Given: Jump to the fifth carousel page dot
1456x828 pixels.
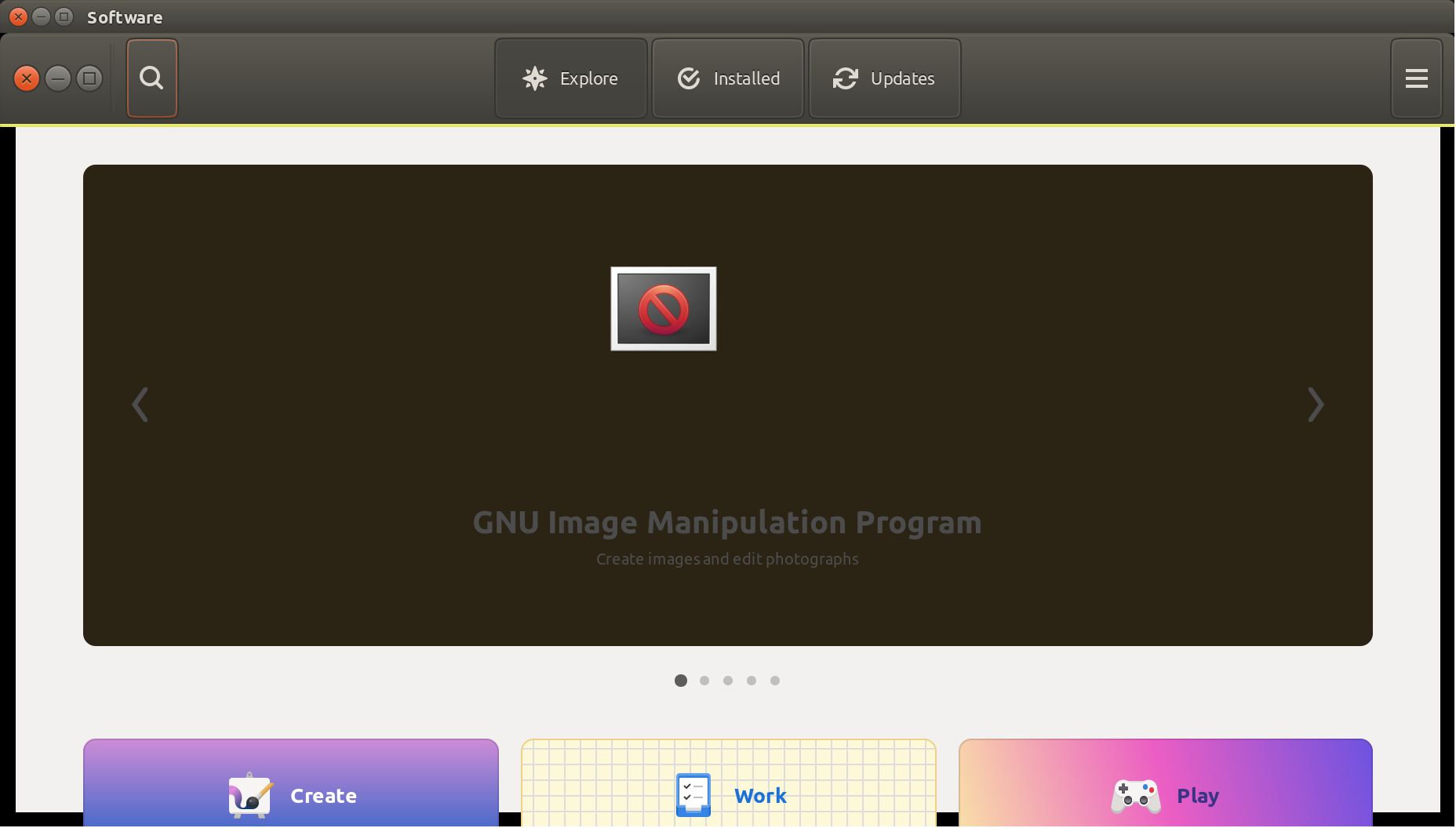Looking at the screenshot, I should pos(775,681).
